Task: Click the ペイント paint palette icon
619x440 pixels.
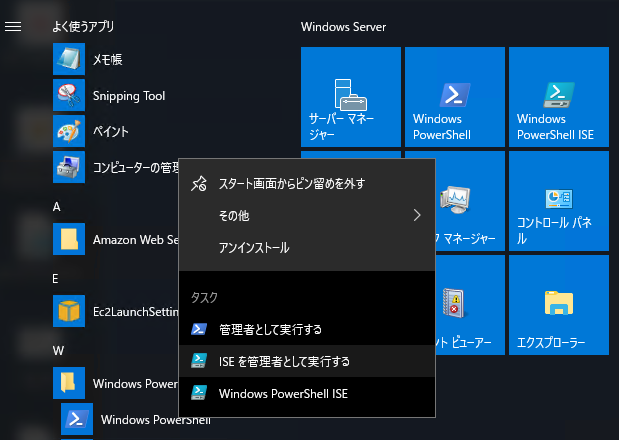Action: point(69,131)
